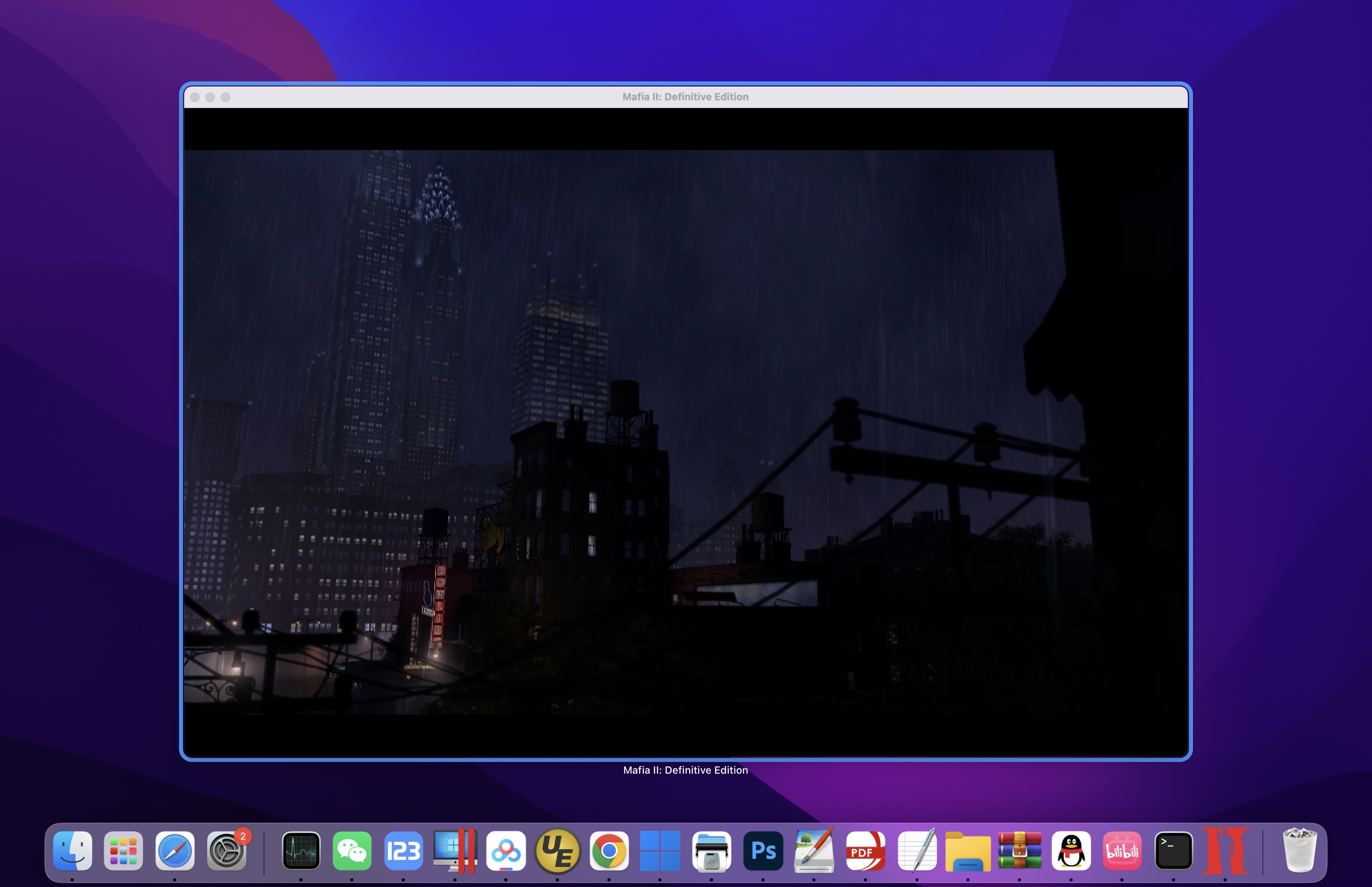The height and width of the screenshot is (887, 1372).
Task: Launch UltraEdit (UE) from the Dock
Action: pyautogui.click(x=557, y=851)
